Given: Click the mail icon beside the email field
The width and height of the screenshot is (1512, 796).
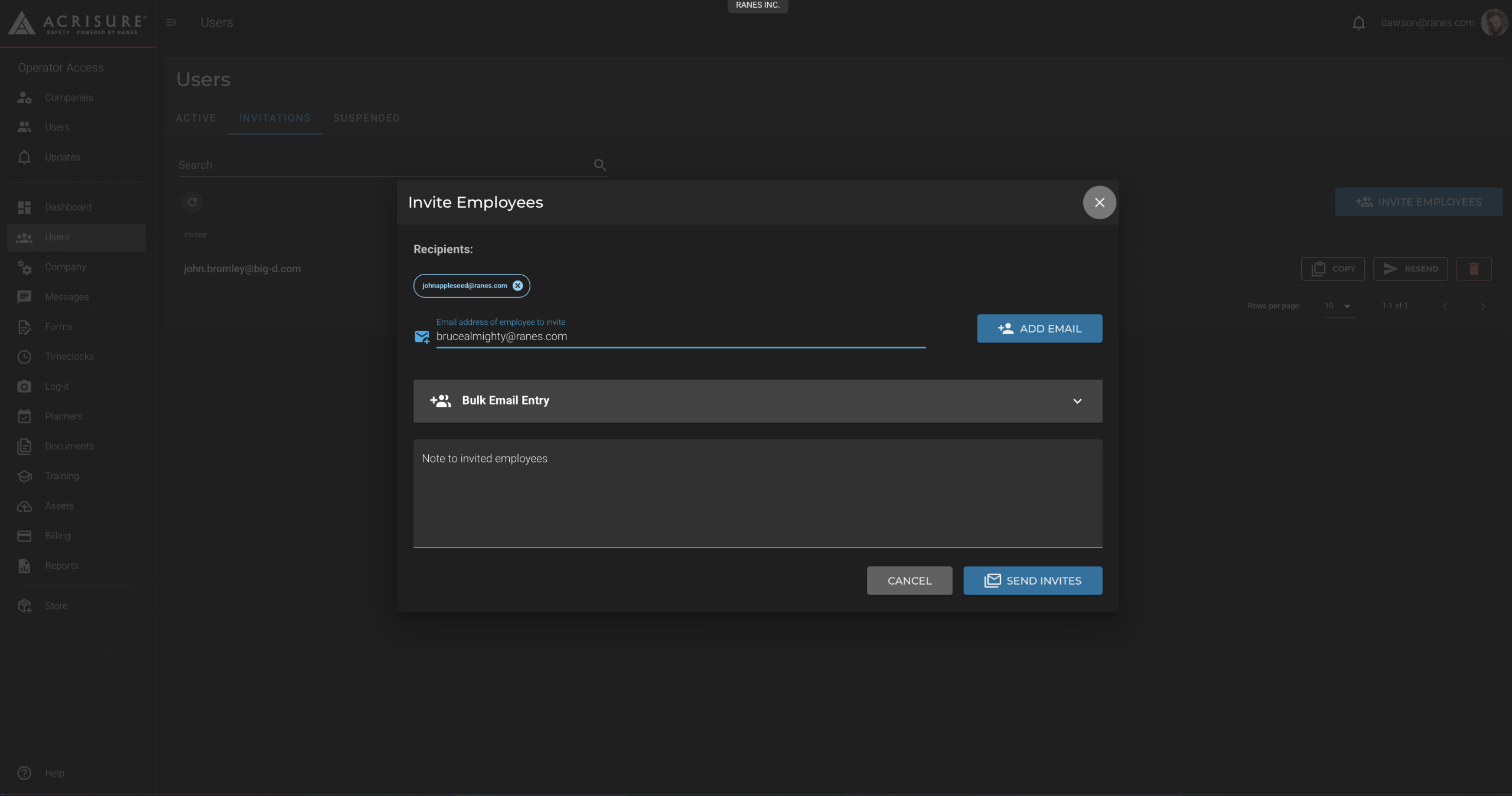Looking at the screenshot, I should click(422, 337).
